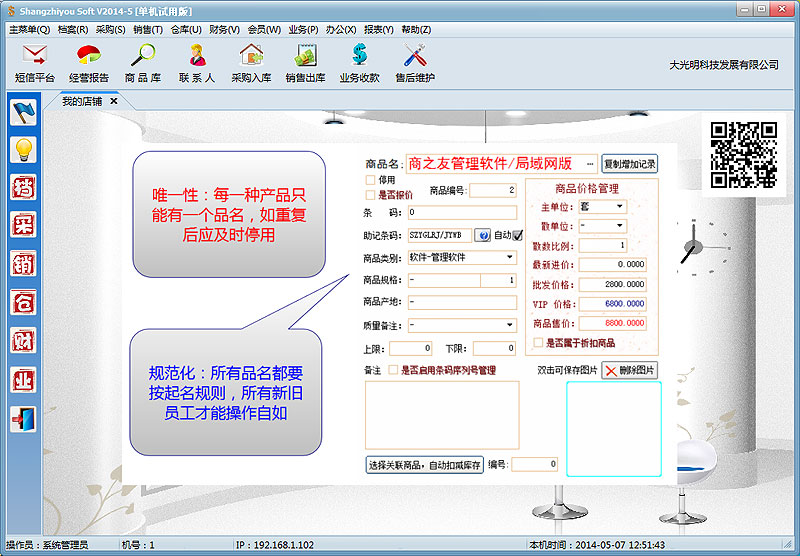Click the IP：192.168.1.102 status bar text
The image size is (800, 556).
tap(274, 545)
